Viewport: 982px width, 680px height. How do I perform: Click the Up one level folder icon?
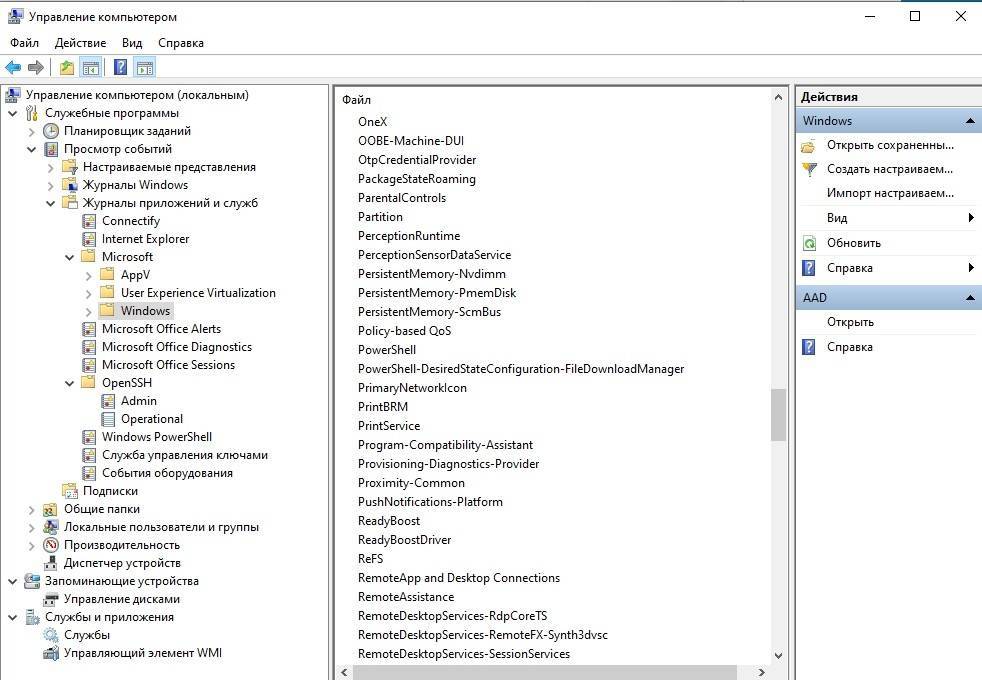pyautogui.click(x=66, y=68)
